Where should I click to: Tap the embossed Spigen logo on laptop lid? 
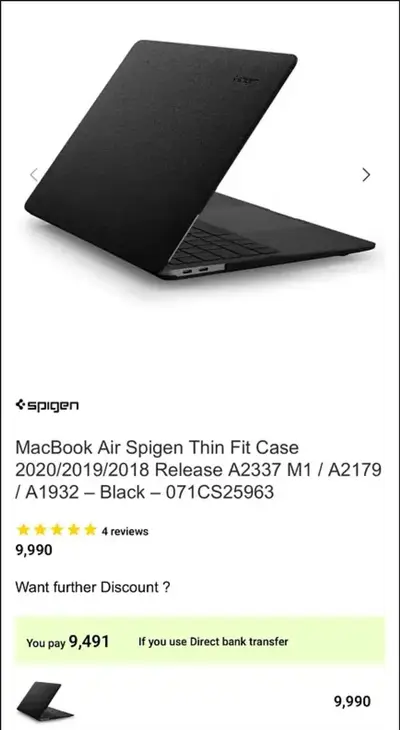coord(246,79)
